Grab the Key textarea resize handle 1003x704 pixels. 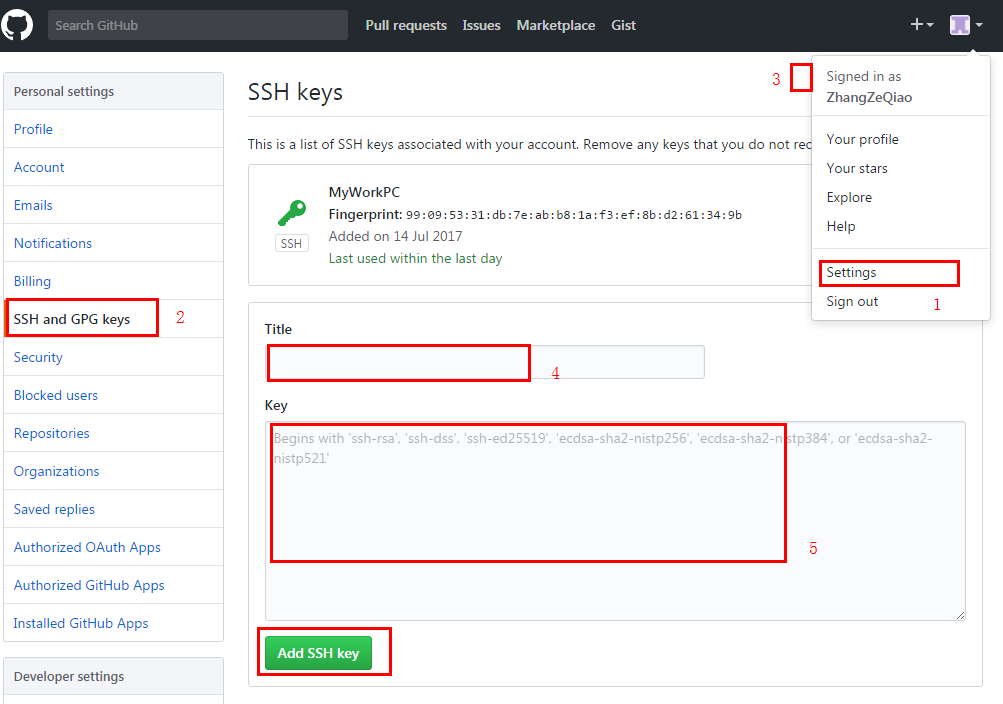(x=960, y=614)
